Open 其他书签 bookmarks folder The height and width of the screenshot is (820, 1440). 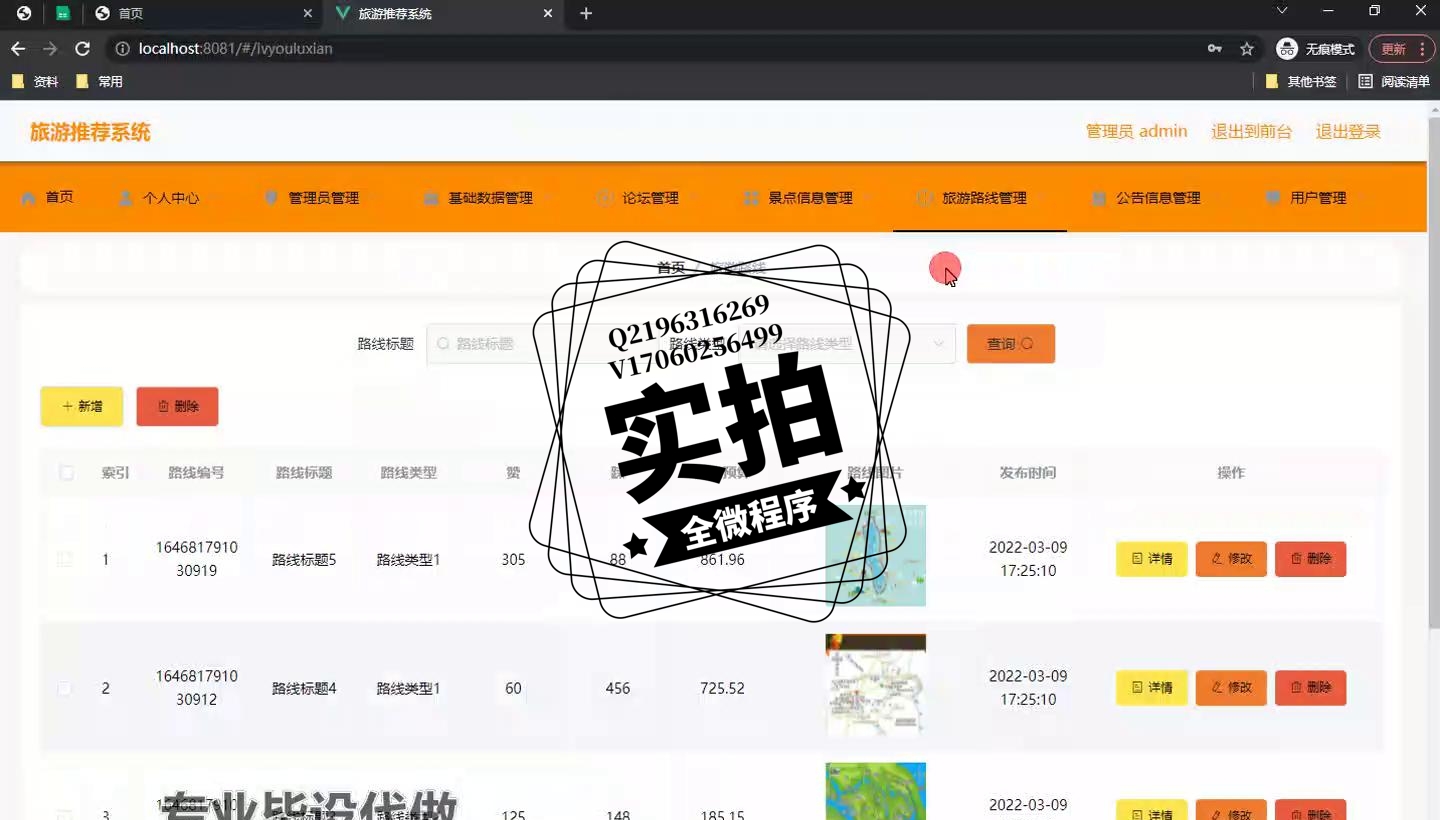pyautogui.click(x=1301, y=82)
